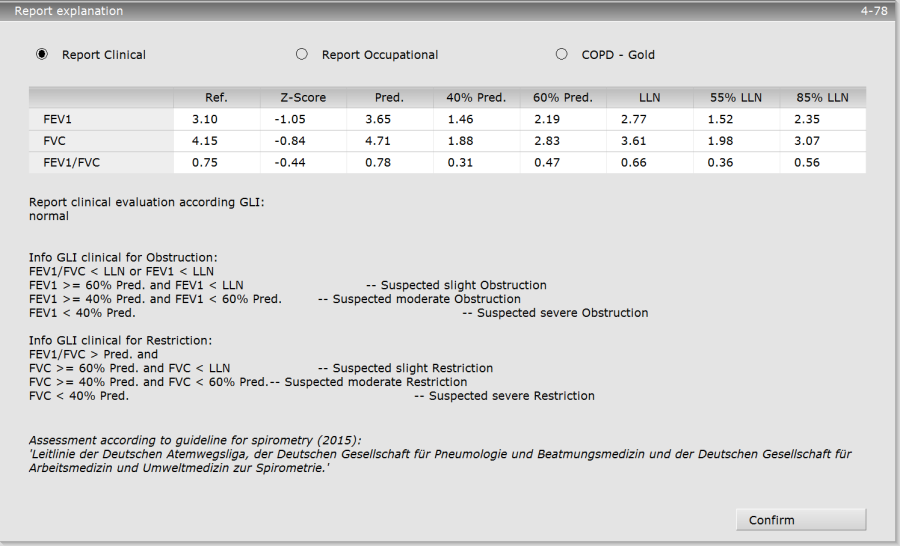900x546 pixels.
Task: Click 'Suspected moderate Obstruction' text
Action: (x=427, y=299)
